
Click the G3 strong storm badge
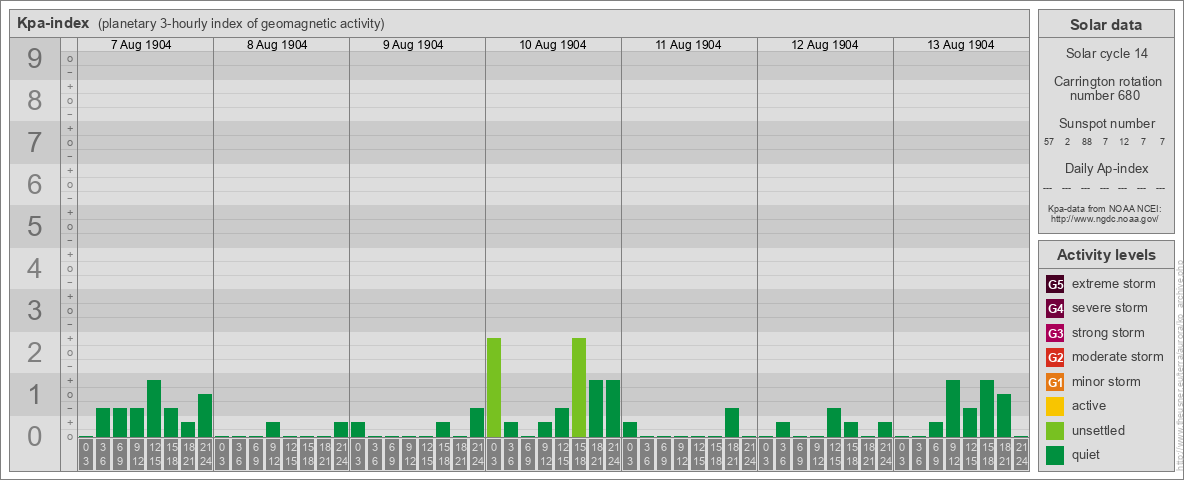pyautogui.click(x=1056, y=333)
